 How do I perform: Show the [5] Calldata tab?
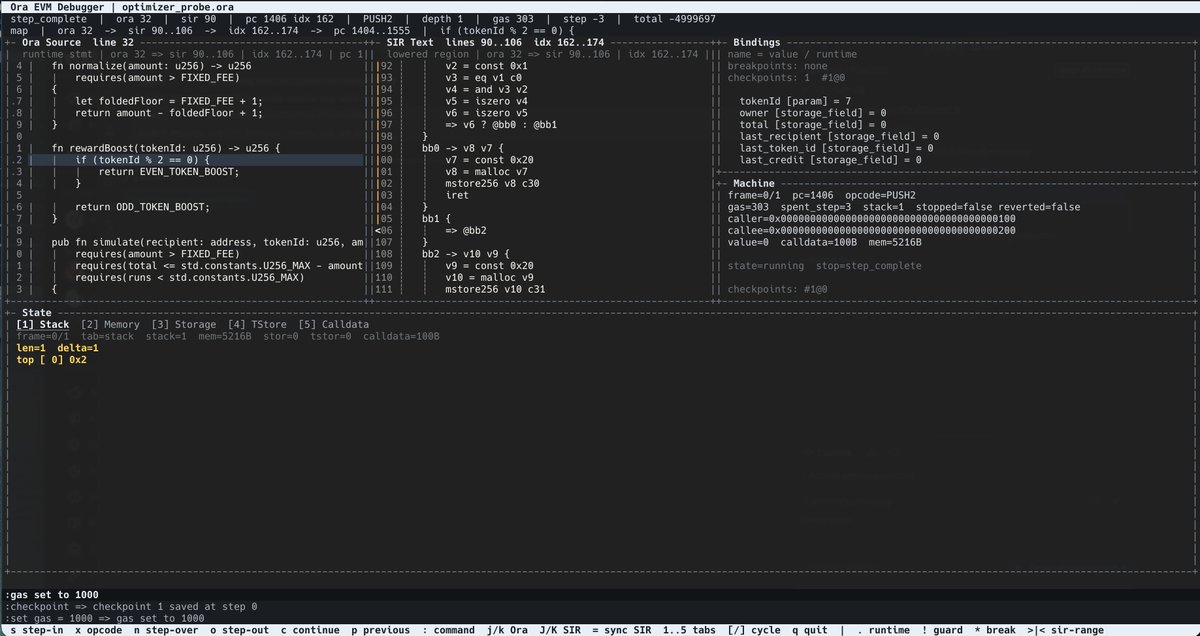tap(333, 325)
